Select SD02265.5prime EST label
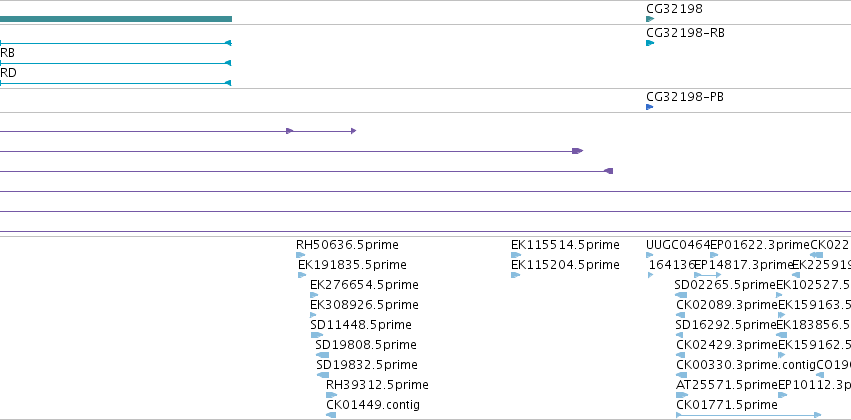Screen dimensions: 851x420 coord(725,285)
